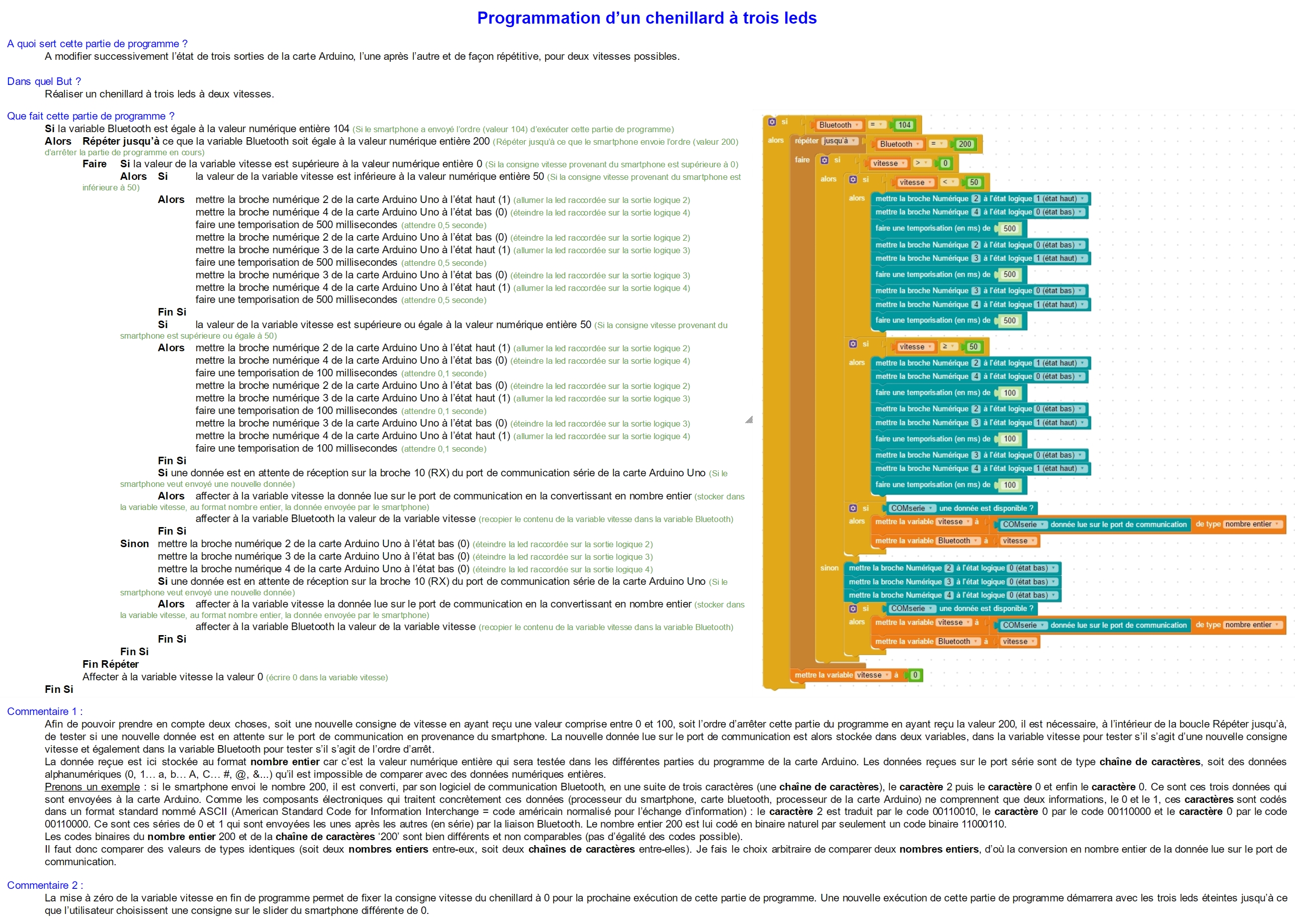Open the Bluetooth variable dropdown next to '= 200'
The image size is (1295, 924).
click(x=899, y=145)
